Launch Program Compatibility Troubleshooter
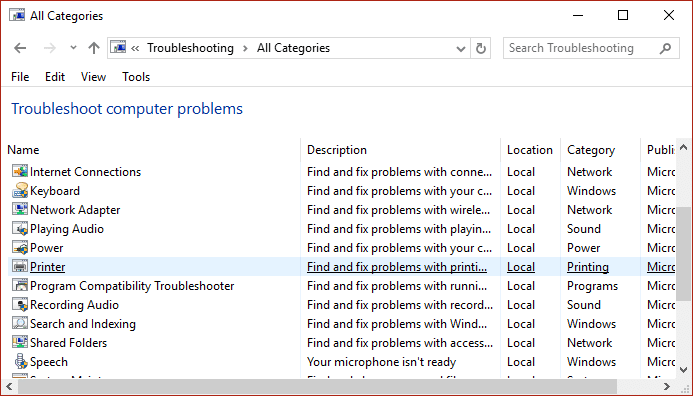This screenshot has height=396, width=693. click(132, 286)
